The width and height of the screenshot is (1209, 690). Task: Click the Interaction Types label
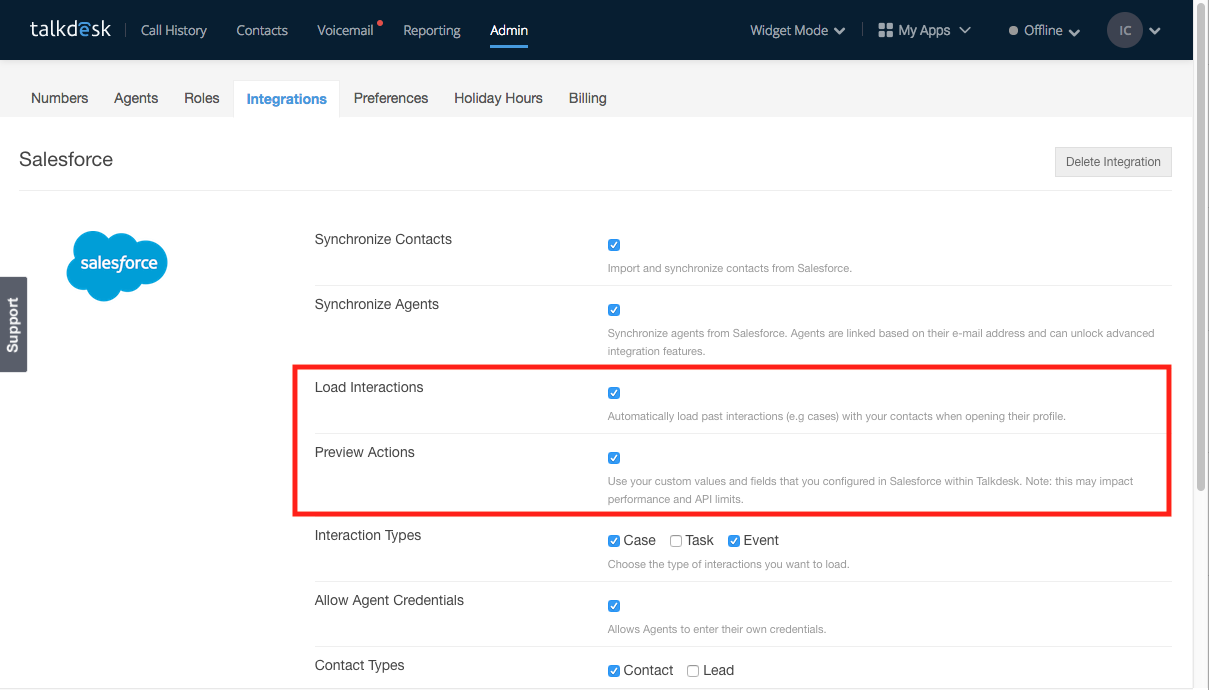pyautogui.click(x=368, y=535)
